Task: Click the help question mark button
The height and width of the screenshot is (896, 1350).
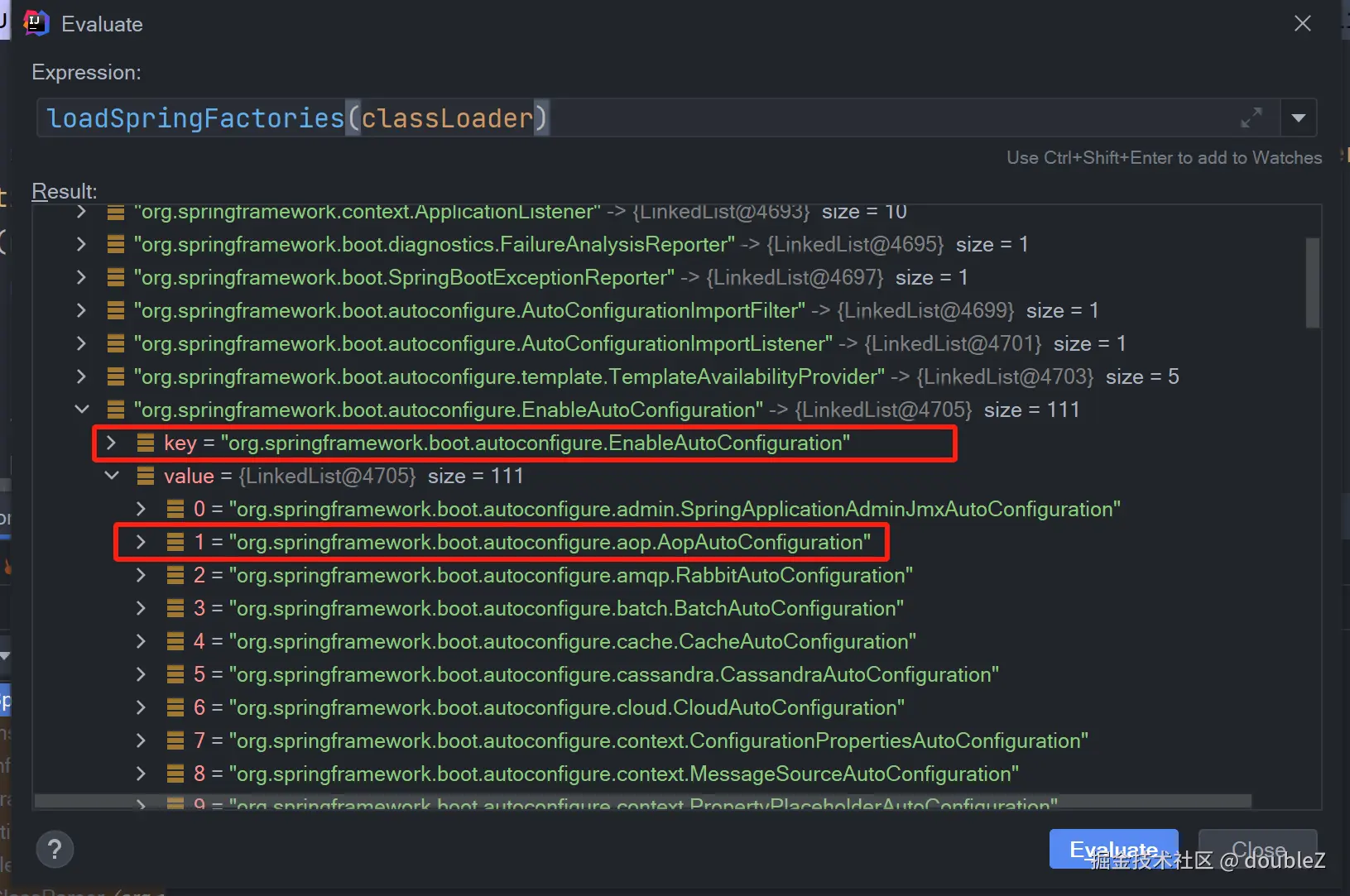Action: pyautogui.click(x=55, y=849)
